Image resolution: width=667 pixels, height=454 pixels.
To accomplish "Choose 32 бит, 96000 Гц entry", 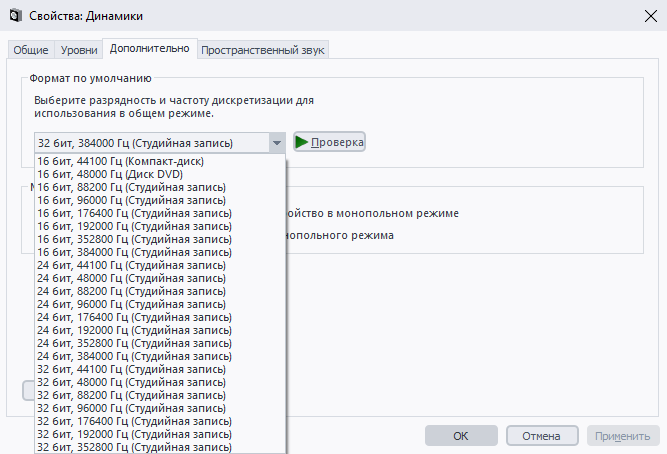I will point(160,408).
